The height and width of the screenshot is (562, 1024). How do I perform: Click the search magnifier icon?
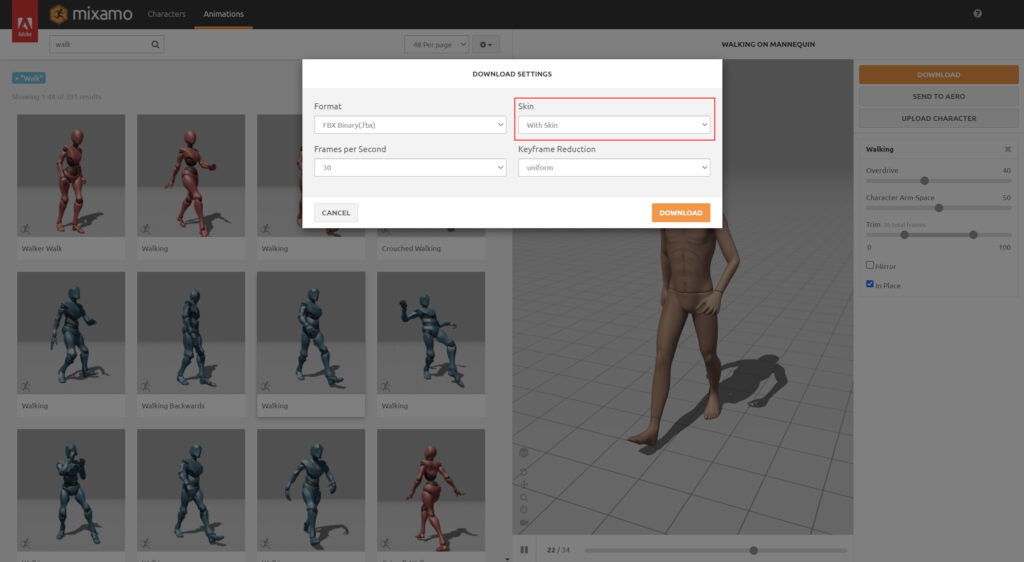[x=155, y=44]
